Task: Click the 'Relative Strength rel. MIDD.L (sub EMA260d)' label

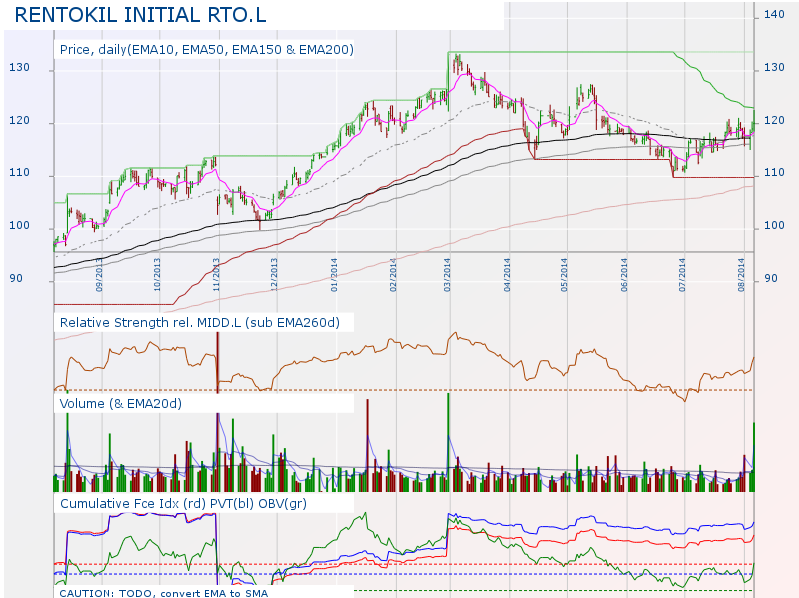Action: (x=200, y=322)
